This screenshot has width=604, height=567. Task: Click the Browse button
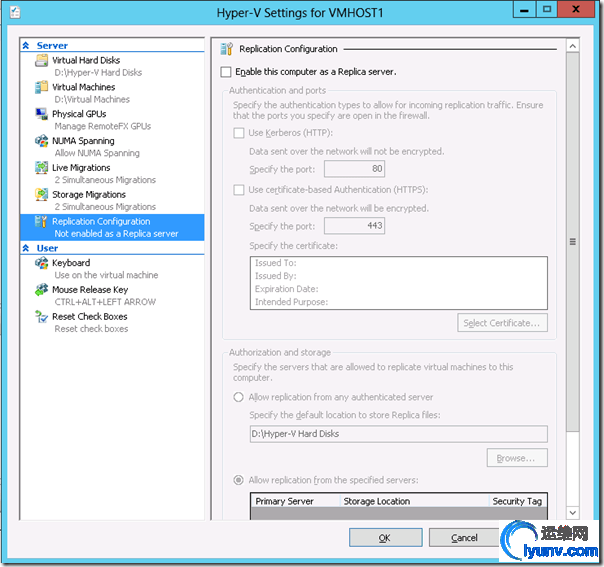517,458
